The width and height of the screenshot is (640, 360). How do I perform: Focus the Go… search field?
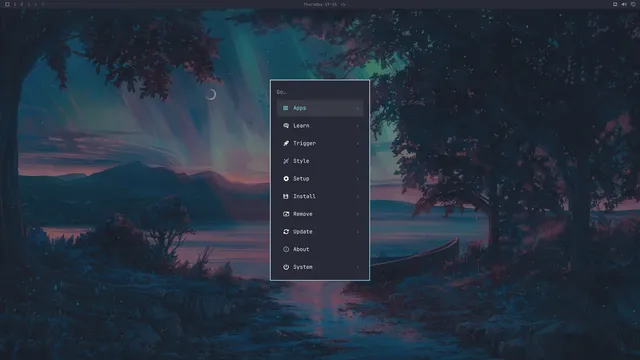pyautogui.click(x=320, y=92)
